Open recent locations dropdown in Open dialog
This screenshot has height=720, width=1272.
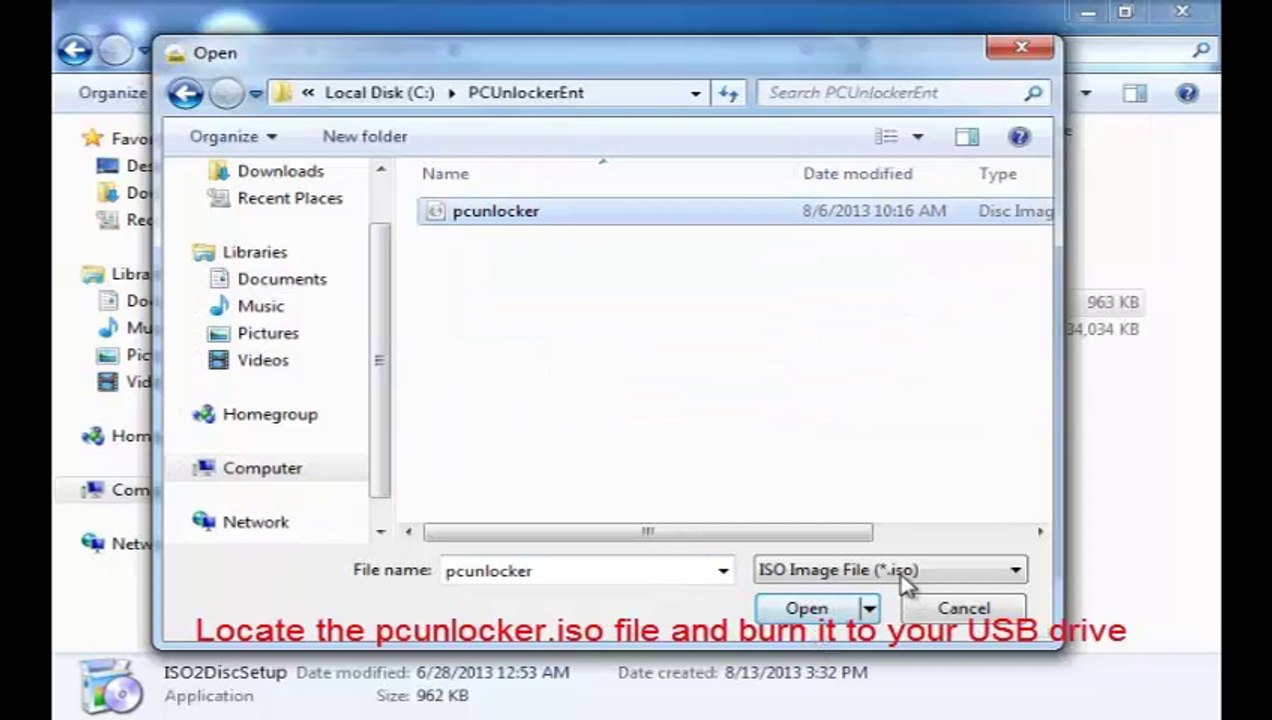256,94
